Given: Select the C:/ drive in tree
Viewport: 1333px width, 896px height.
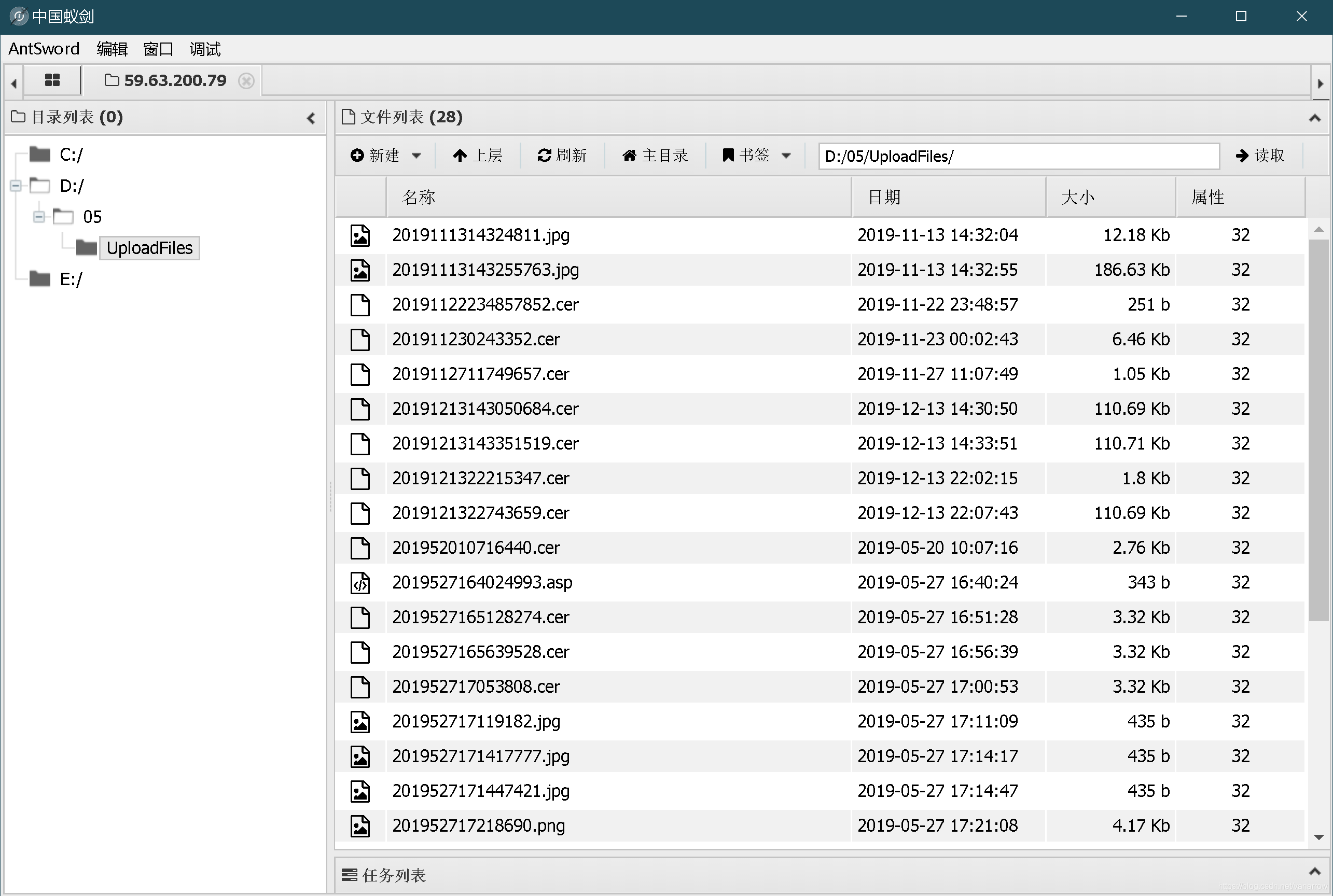Looking at the screenshot, I should click(x=71, y=155).
